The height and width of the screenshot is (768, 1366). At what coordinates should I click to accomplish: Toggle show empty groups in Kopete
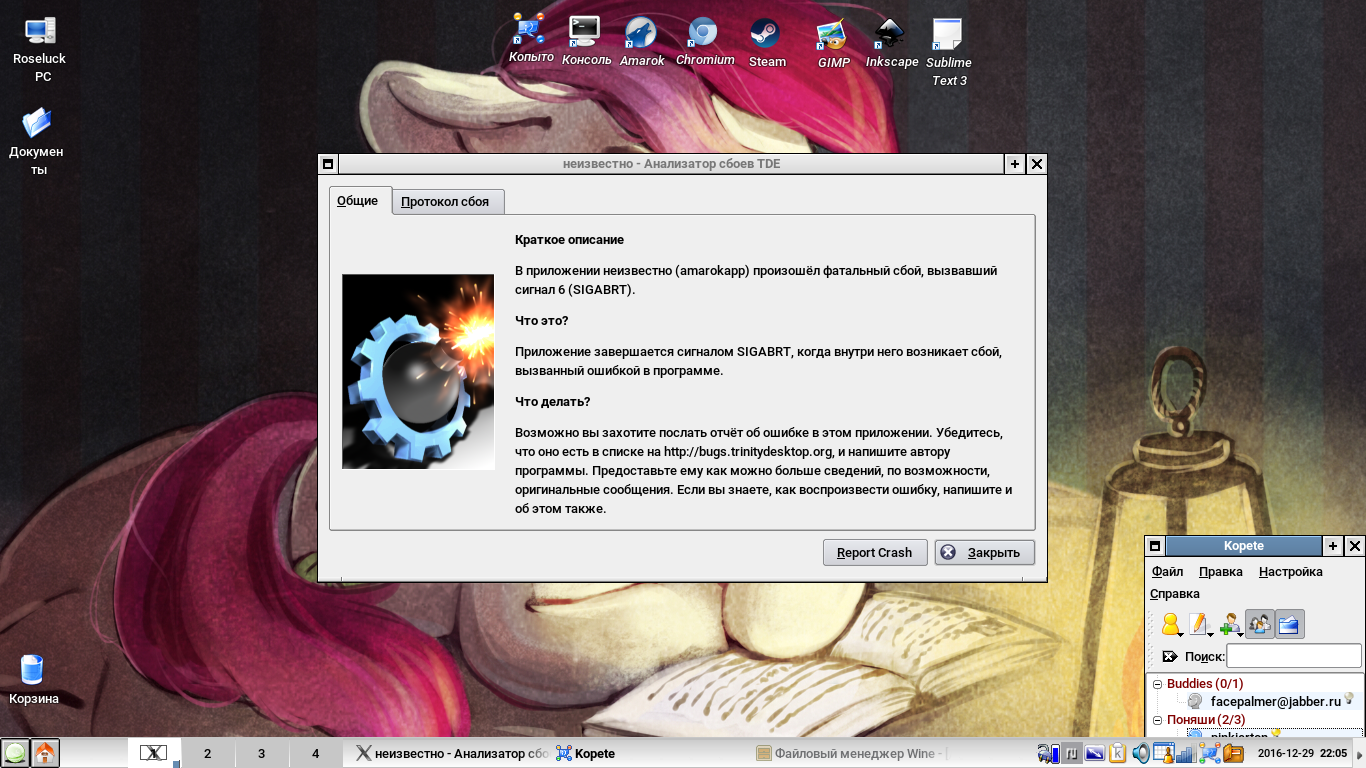(1289, 624)
